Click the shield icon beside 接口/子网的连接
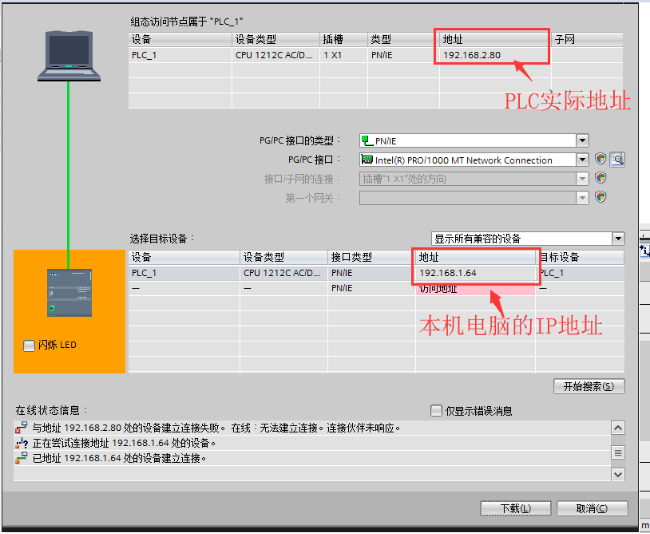The width and height of the screenshot is (650, 534). point(600,178)
